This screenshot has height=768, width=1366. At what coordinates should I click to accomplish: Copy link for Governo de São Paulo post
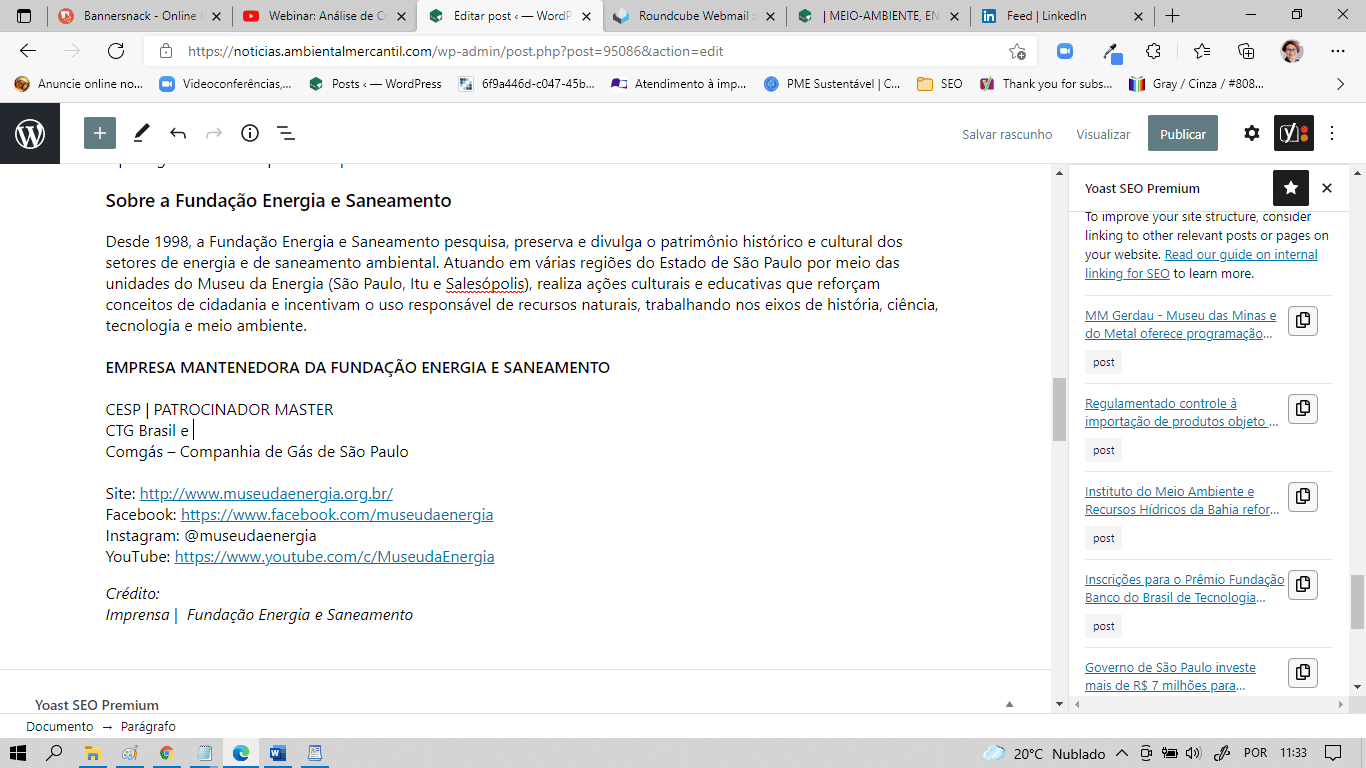click(1303, 672)
